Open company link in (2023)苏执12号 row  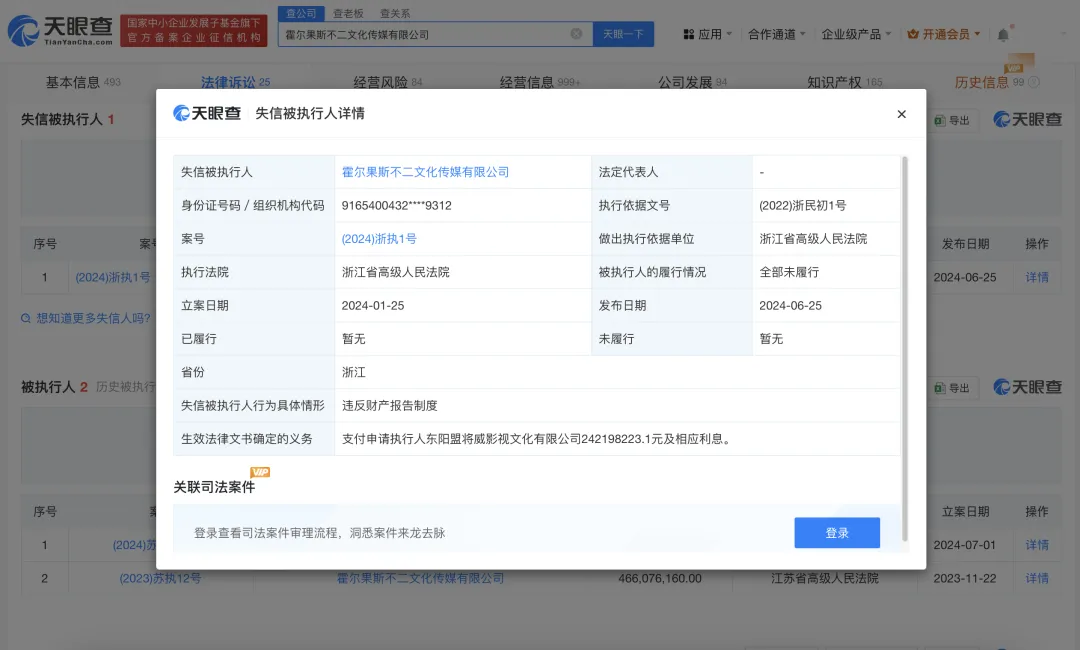pos(420,578)
